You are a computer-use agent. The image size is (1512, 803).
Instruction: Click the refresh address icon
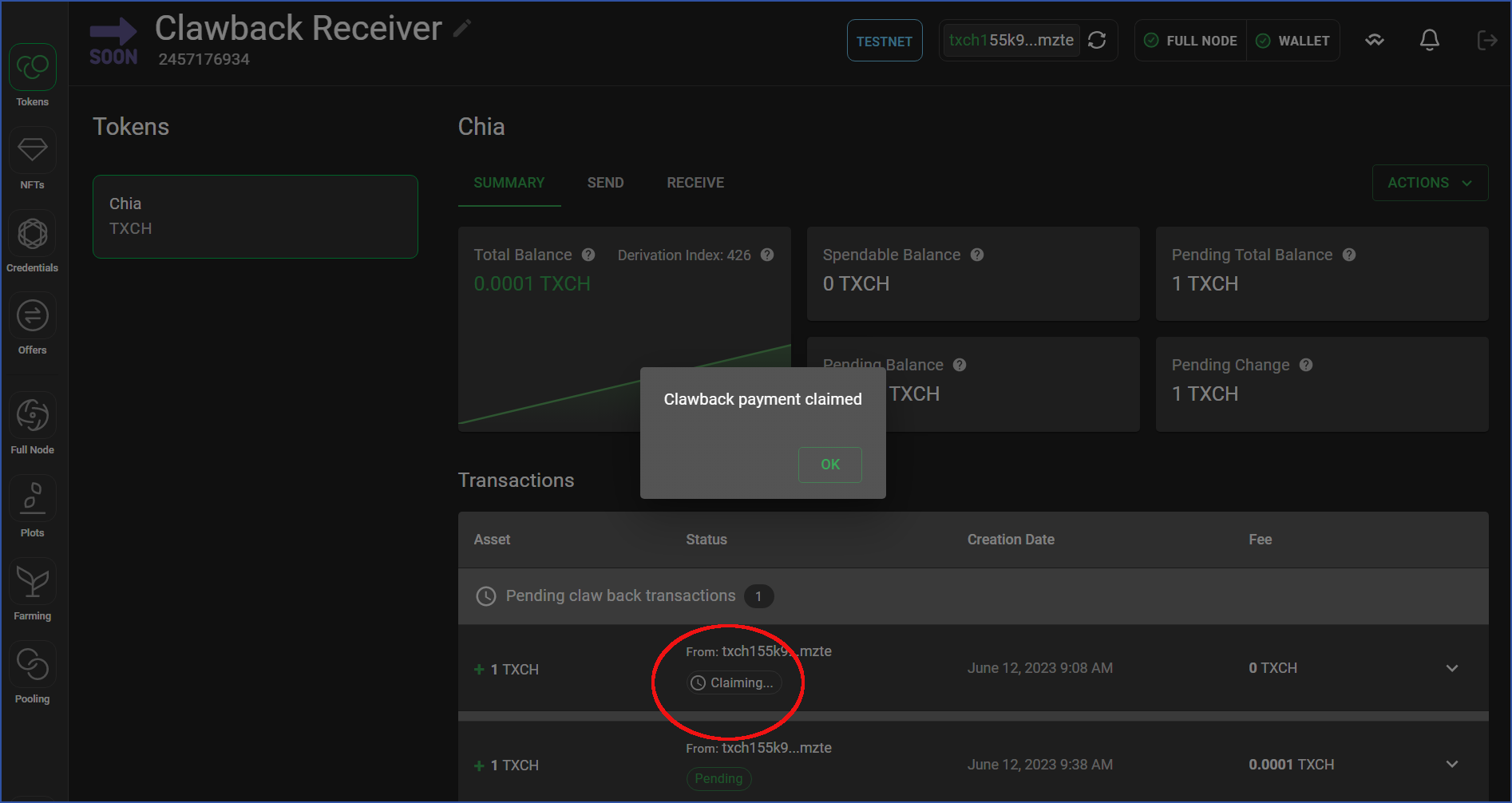tap(1098, 41)
